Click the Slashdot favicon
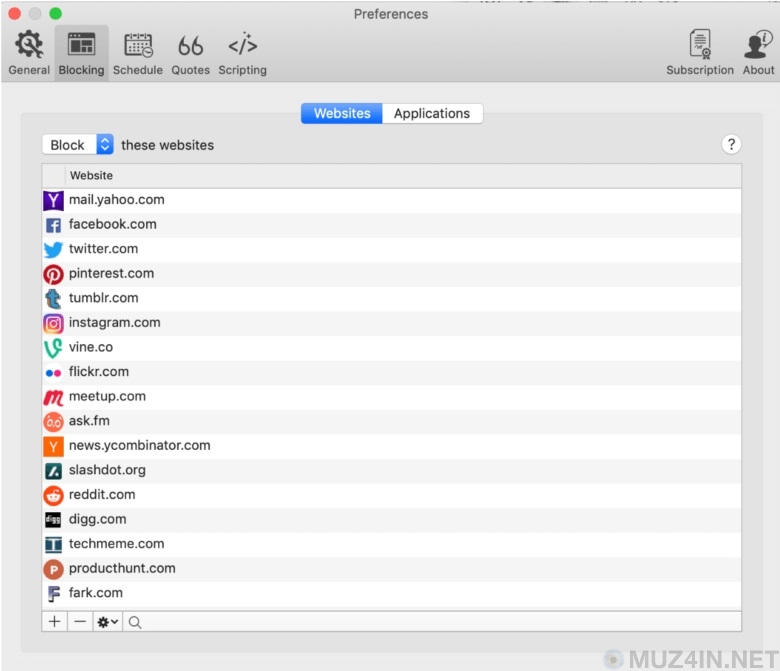Screen dimensions: 780x671 click(x=53, y=471)
